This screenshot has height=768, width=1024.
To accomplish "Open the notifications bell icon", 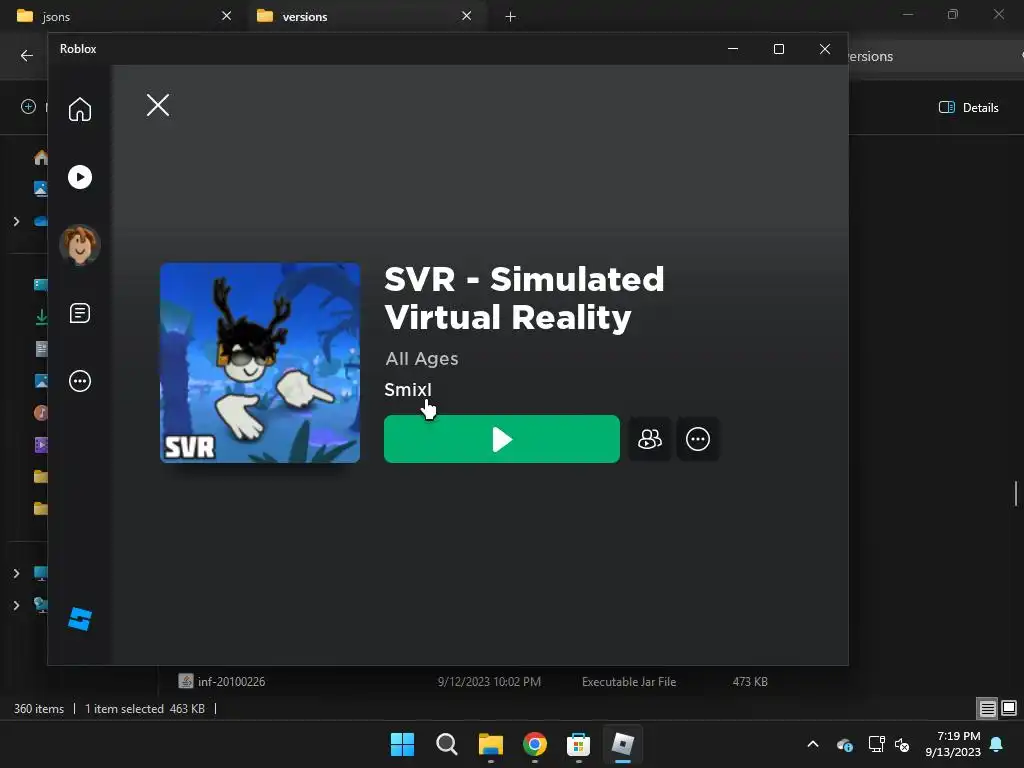I will 997,744.
